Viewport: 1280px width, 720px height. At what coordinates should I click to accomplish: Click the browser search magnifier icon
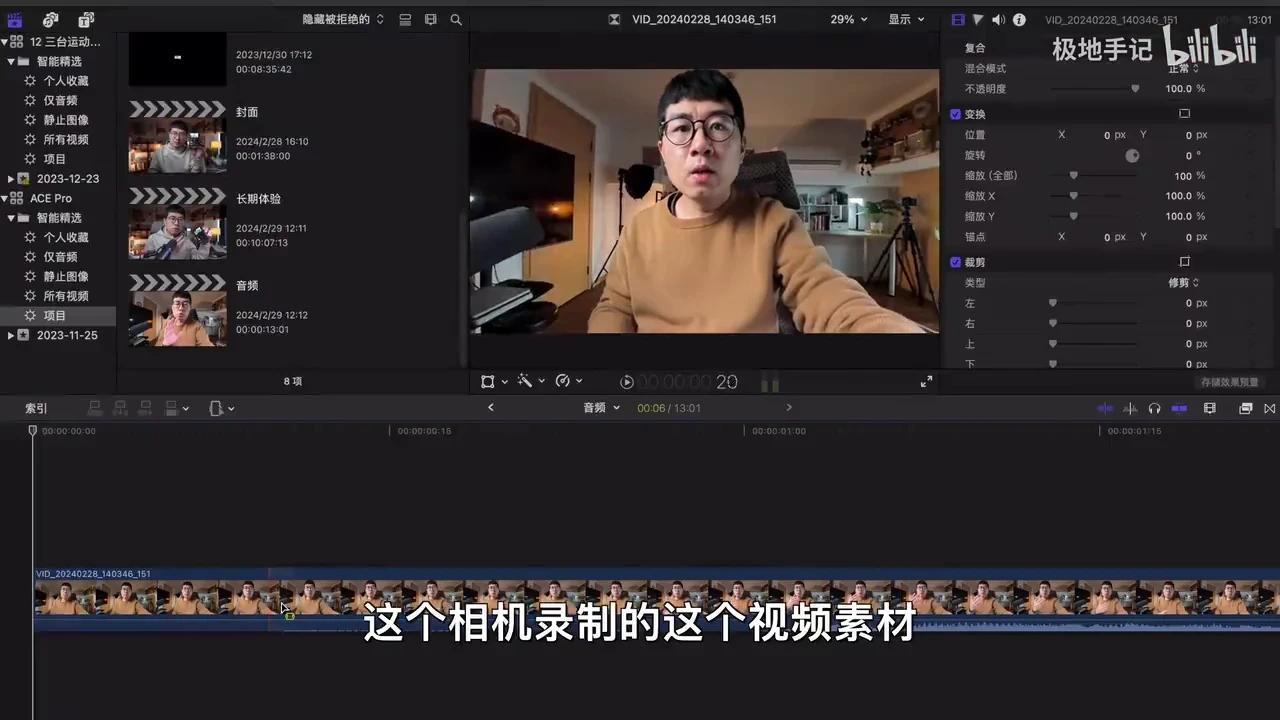[456, 19]
